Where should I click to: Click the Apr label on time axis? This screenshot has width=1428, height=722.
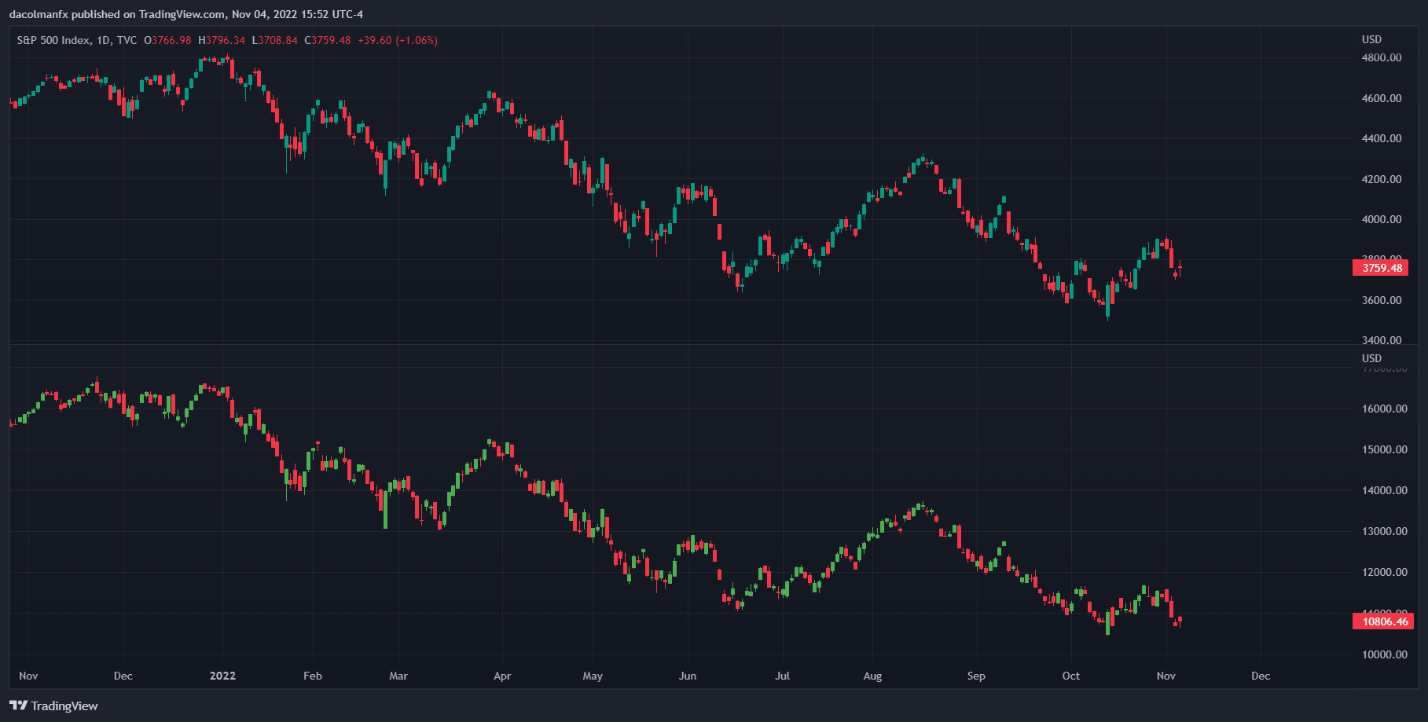pos(502,676)
